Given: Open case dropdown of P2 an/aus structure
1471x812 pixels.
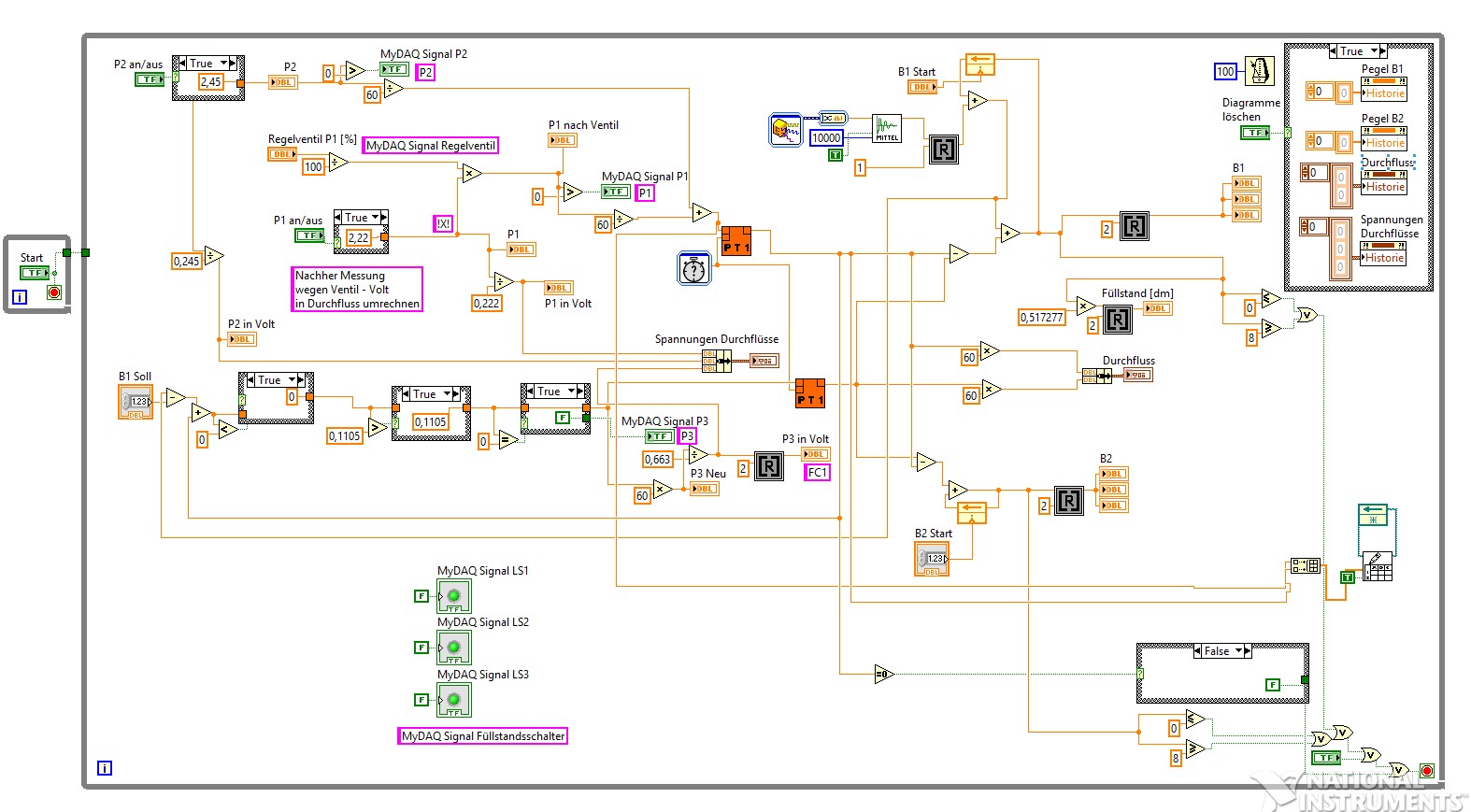Looking at the screenshot, I should coord(225,64).
